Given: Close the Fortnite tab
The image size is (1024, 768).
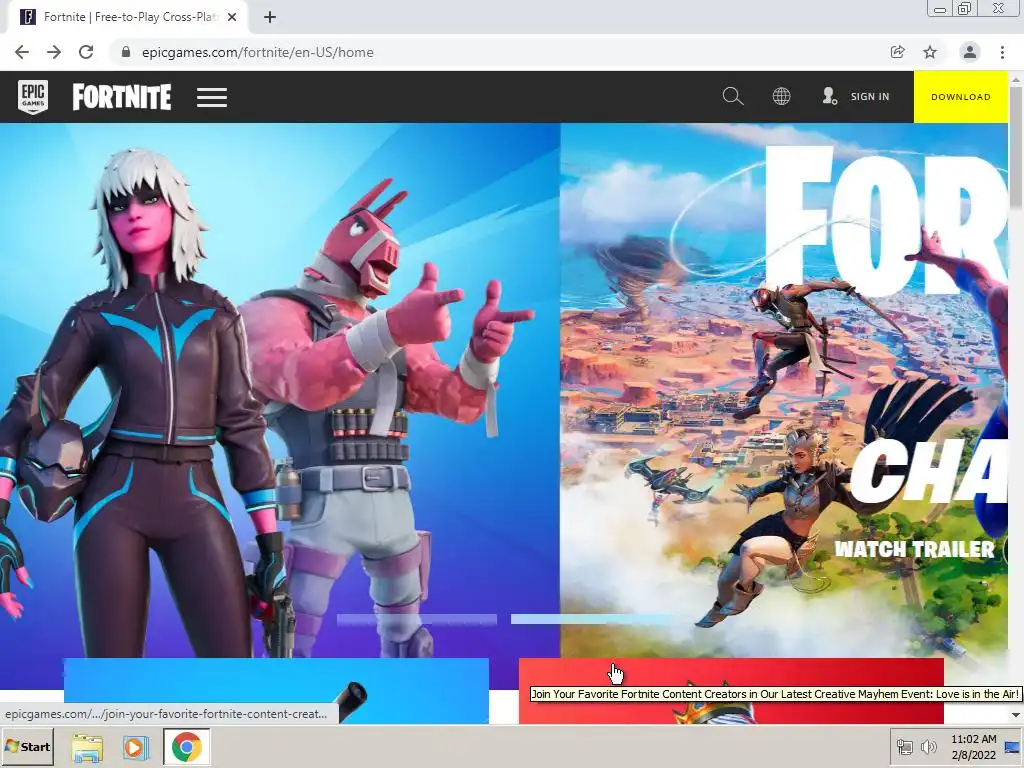Looking at the screenshot, I should pyautogui.click(x=232, y=17).
